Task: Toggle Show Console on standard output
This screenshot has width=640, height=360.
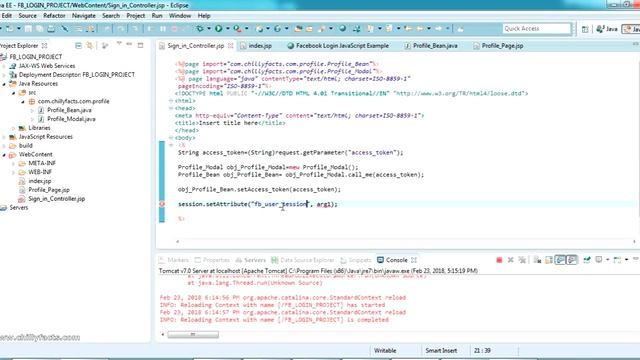Action: pyautogui.click(x=560, y=260)
